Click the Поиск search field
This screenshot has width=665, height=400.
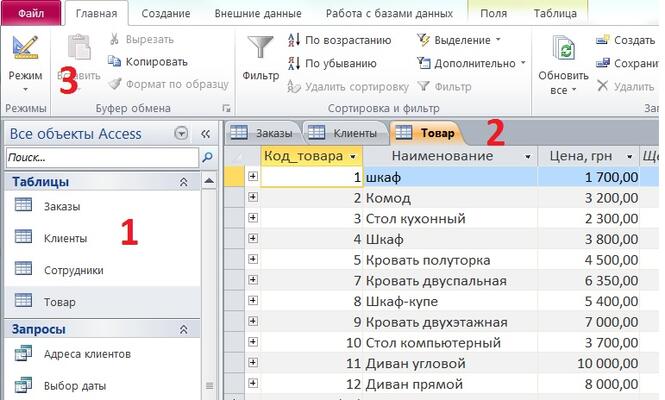point(100,158)
